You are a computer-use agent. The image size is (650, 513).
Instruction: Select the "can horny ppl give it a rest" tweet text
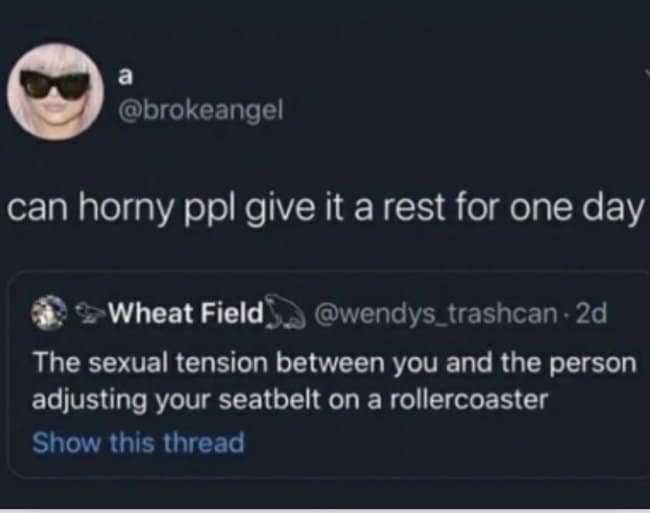(326, 208)
